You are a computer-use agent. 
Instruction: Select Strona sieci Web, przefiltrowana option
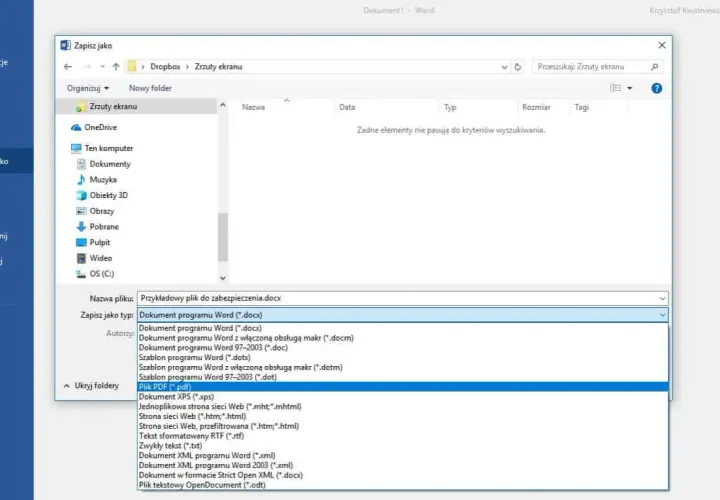tap(403, 426)
